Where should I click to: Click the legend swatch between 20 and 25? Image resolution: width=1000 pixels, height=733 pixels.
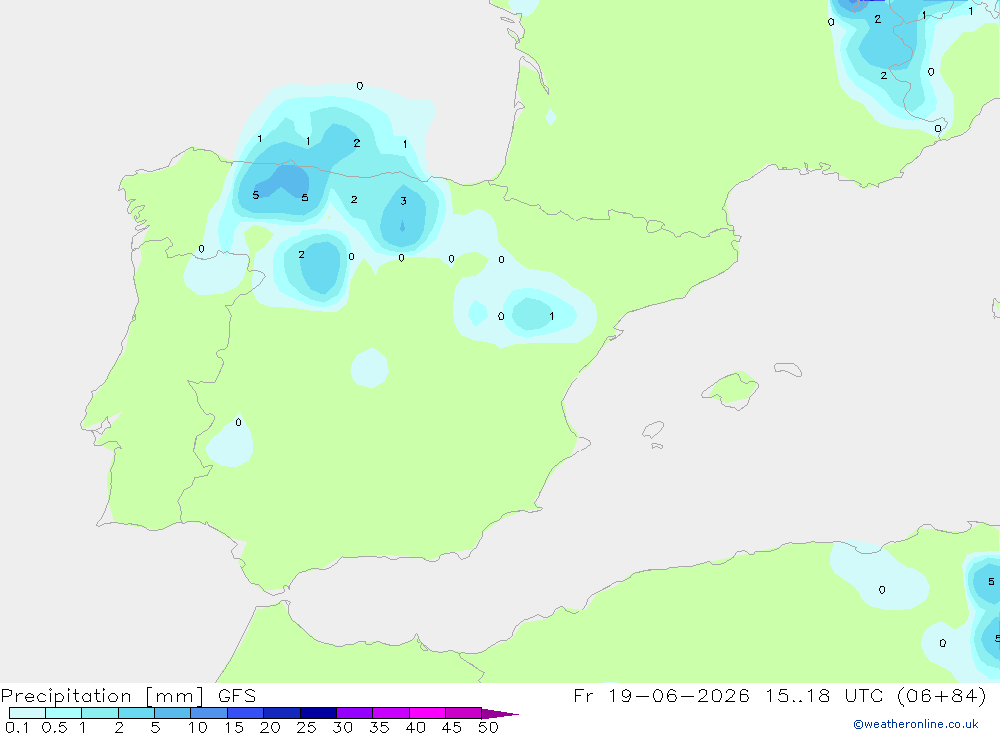tap(282, 713)
